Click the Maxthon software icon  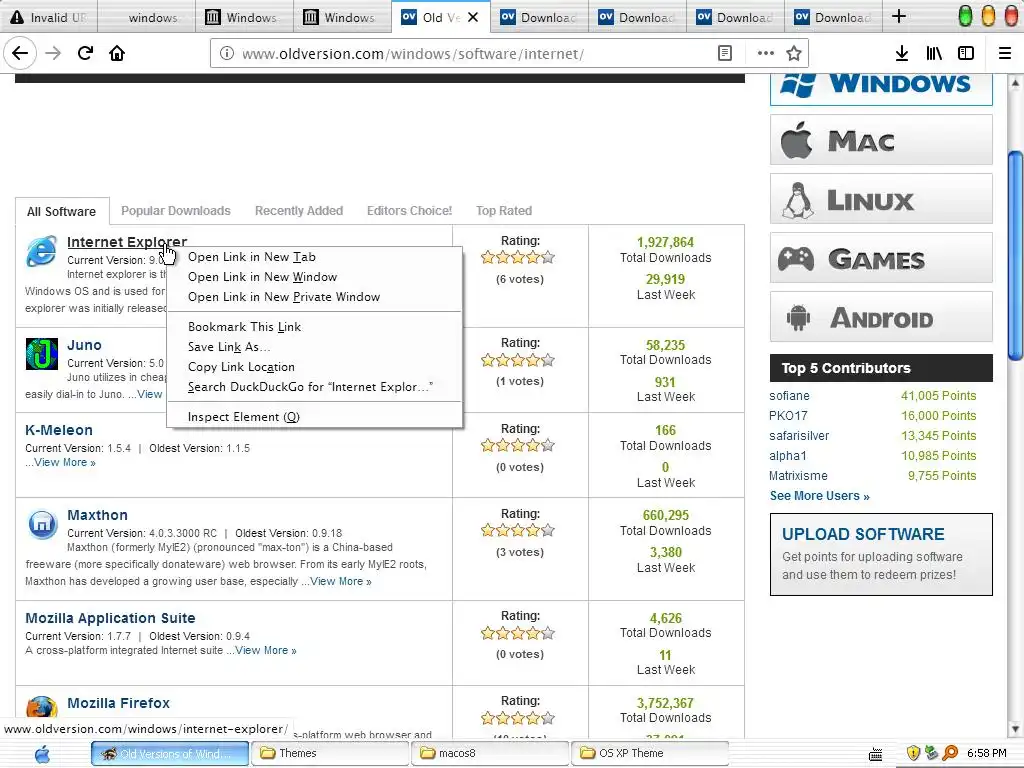coord(42,524)
